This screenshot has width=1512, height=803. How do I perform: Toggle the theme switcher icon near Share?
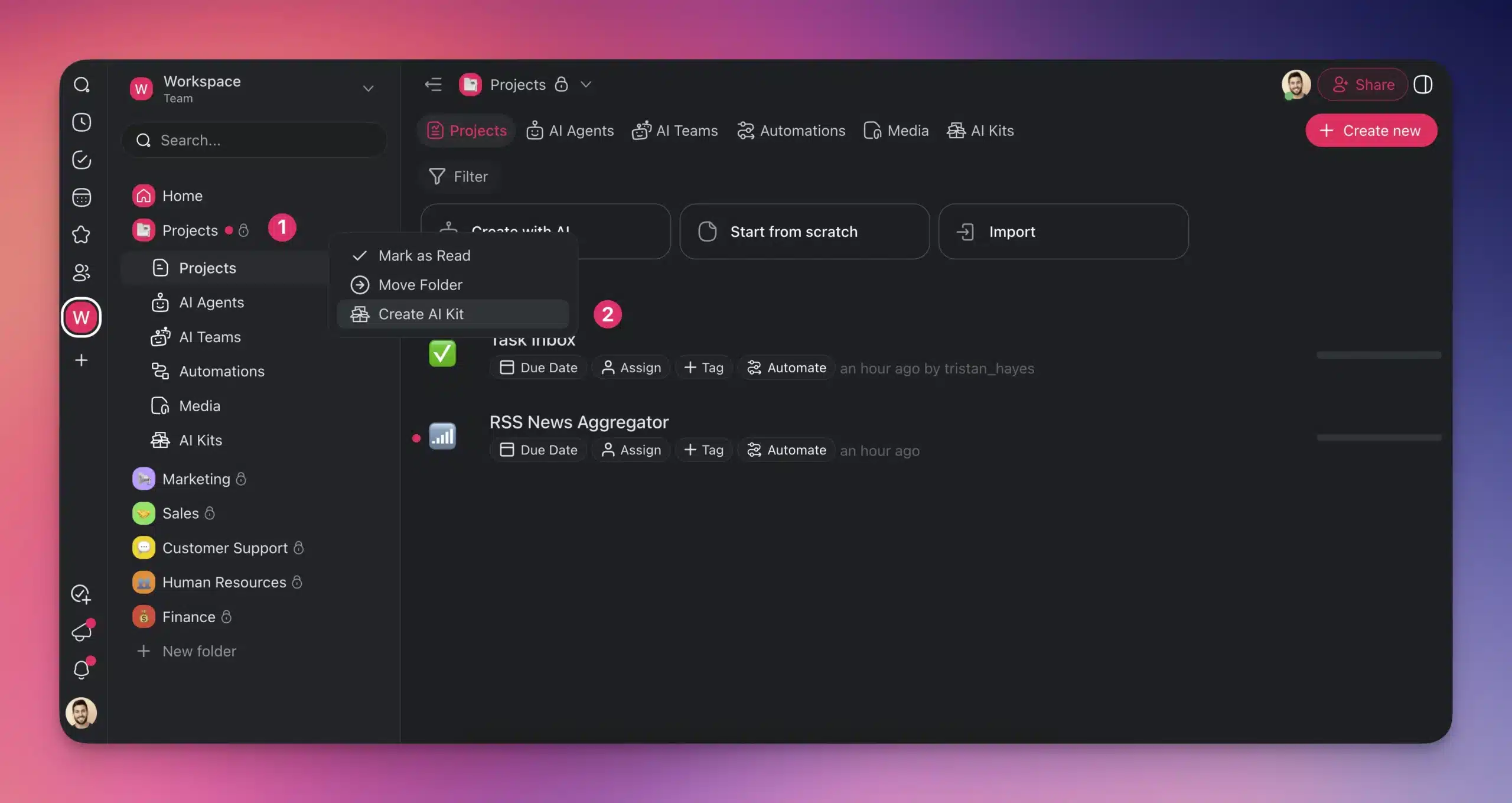pos(1423,84)
